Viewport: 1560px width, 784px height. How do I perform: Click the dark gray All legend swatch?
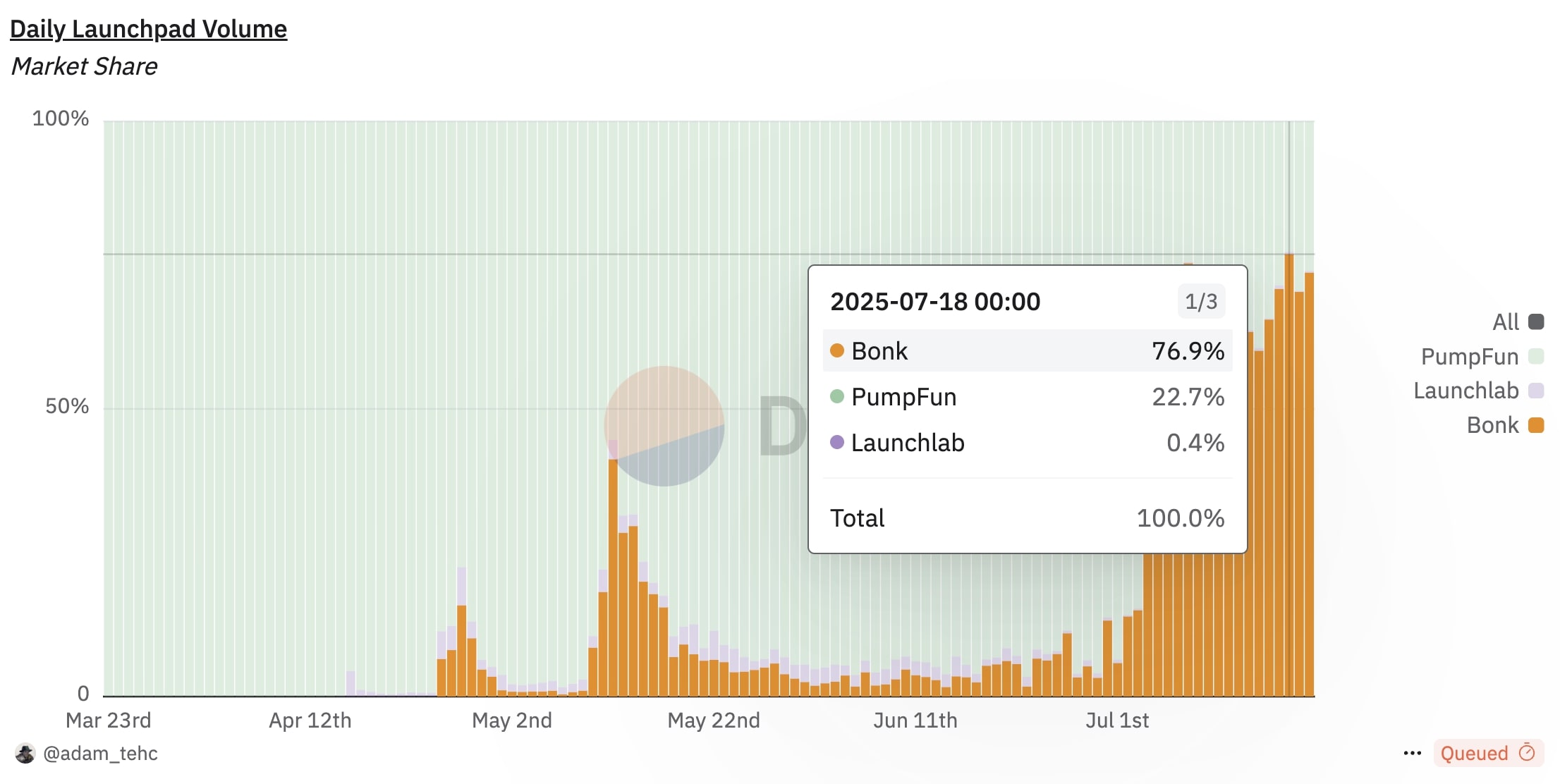coord(1536,322)
